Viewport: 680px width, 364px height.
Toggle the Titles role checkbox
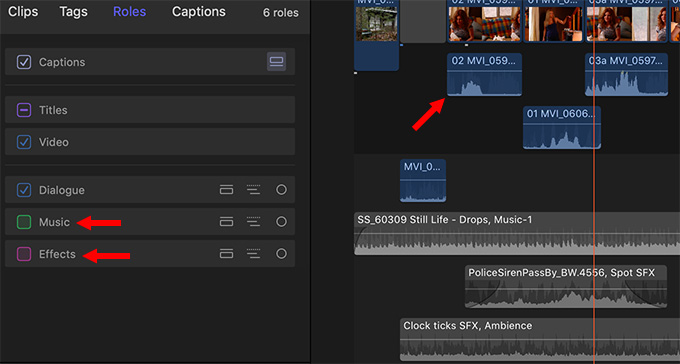click(x=24, y=110)
